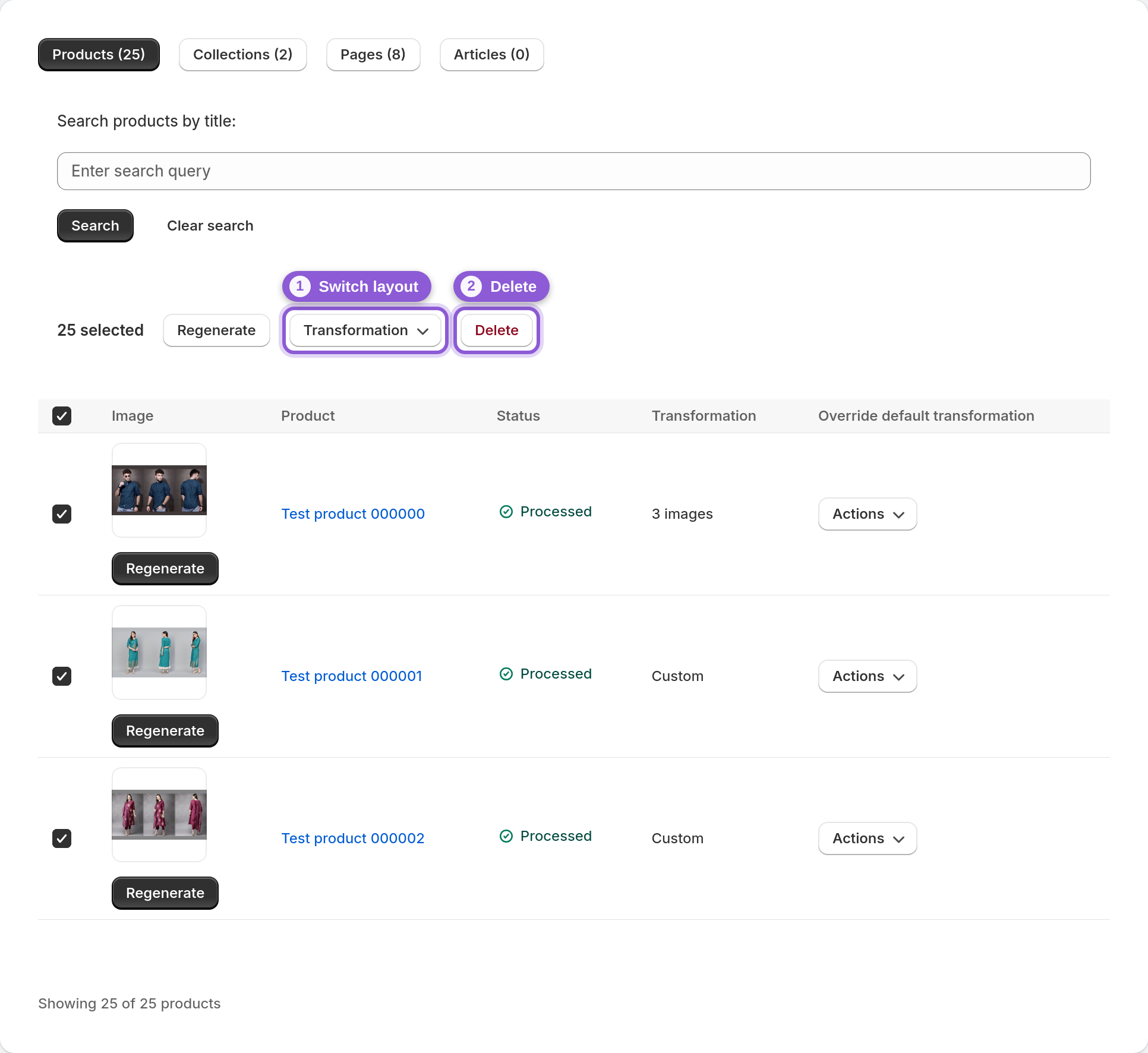Click the Processed check icon for Test product 000000
This screenshot has height=1053, width=1148.
point(506,512)
